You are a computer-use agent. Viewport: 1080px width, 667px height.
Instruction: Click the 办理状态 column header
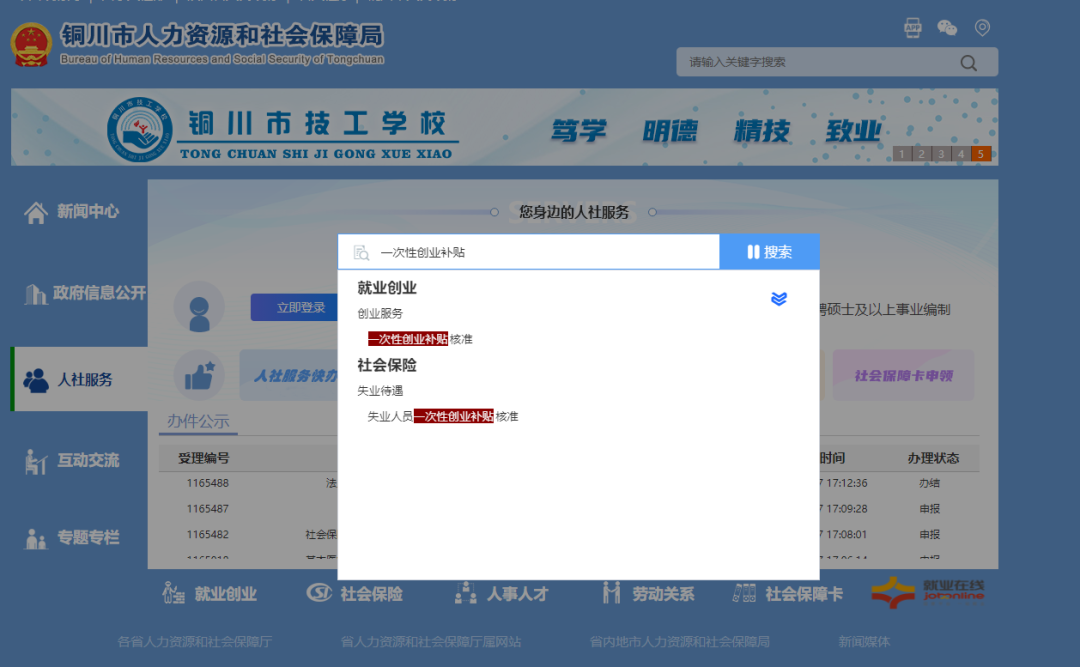(x=933, y=458)
